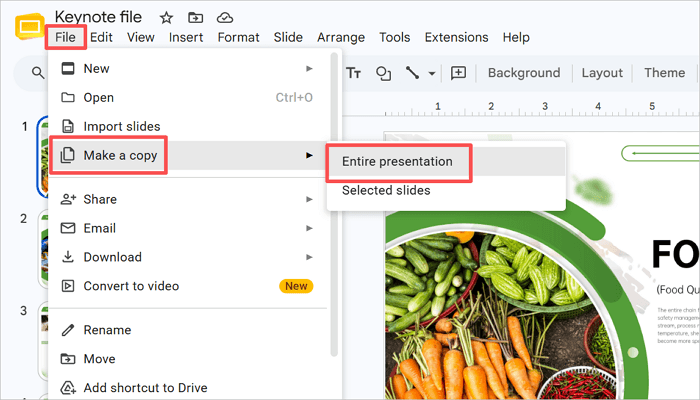
Task: Click the Download arrow icon
Action: click(x=68, y=257)
